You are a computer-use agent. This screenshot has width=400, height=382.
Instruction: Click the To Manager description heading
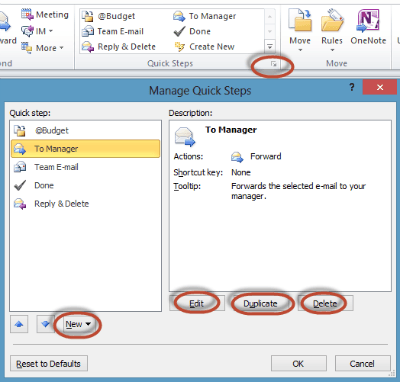pyautogui.click(x=231, y=130)
